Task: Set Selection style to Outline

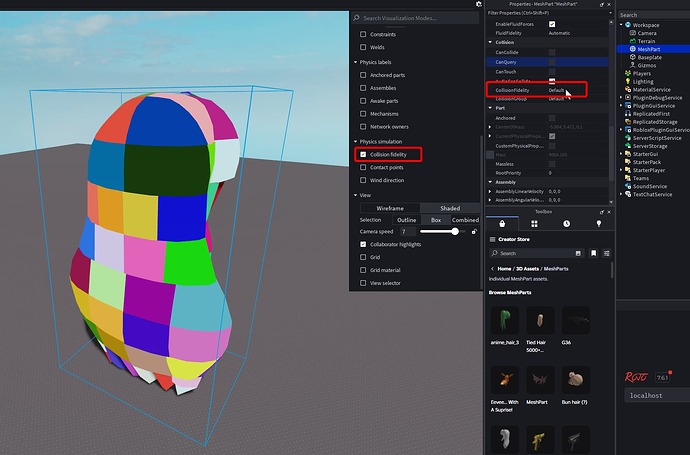Action: 406,220
